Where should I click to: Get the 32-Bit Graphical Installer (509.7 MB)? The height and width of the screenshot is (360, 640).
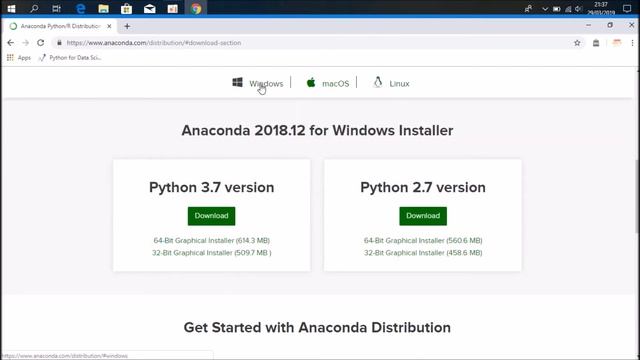212,253
